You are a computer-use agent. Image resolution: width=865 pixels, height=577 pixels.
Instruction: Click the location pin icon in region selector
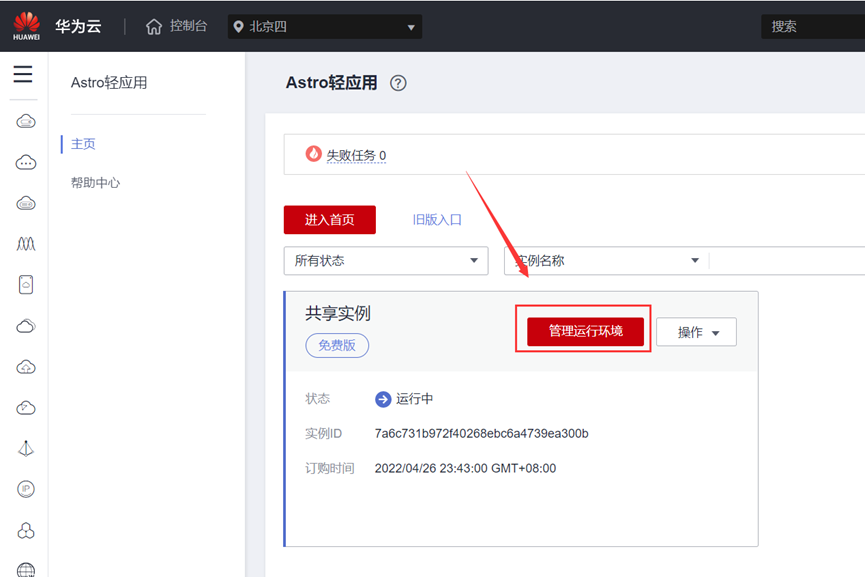coord(238,26)
